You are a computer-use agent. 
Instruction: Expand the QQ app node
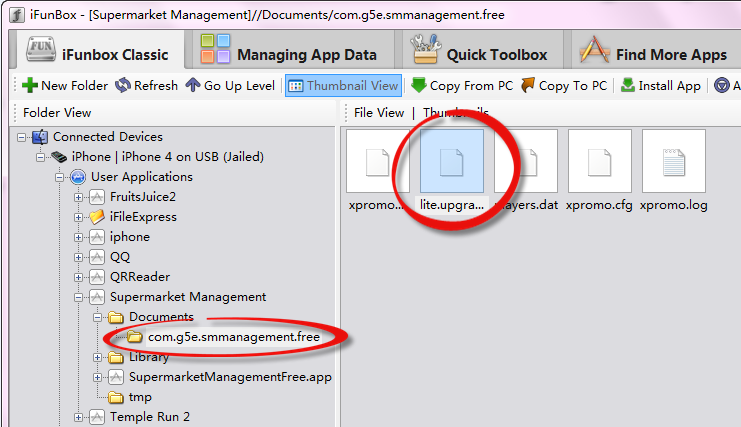point(78,257)
